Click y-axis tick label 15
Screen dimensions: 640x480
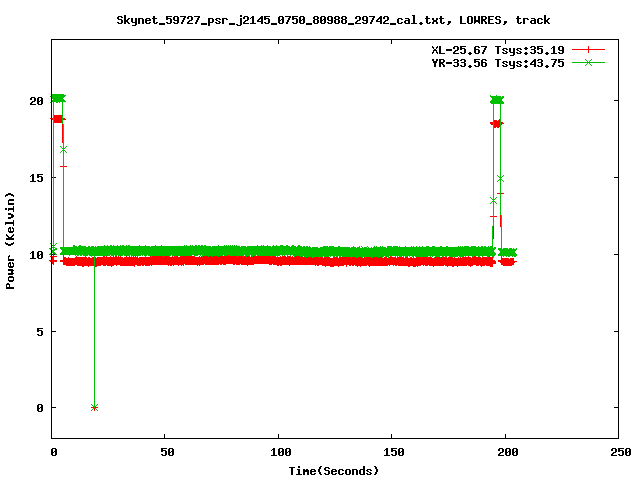(x=36, y=178)
